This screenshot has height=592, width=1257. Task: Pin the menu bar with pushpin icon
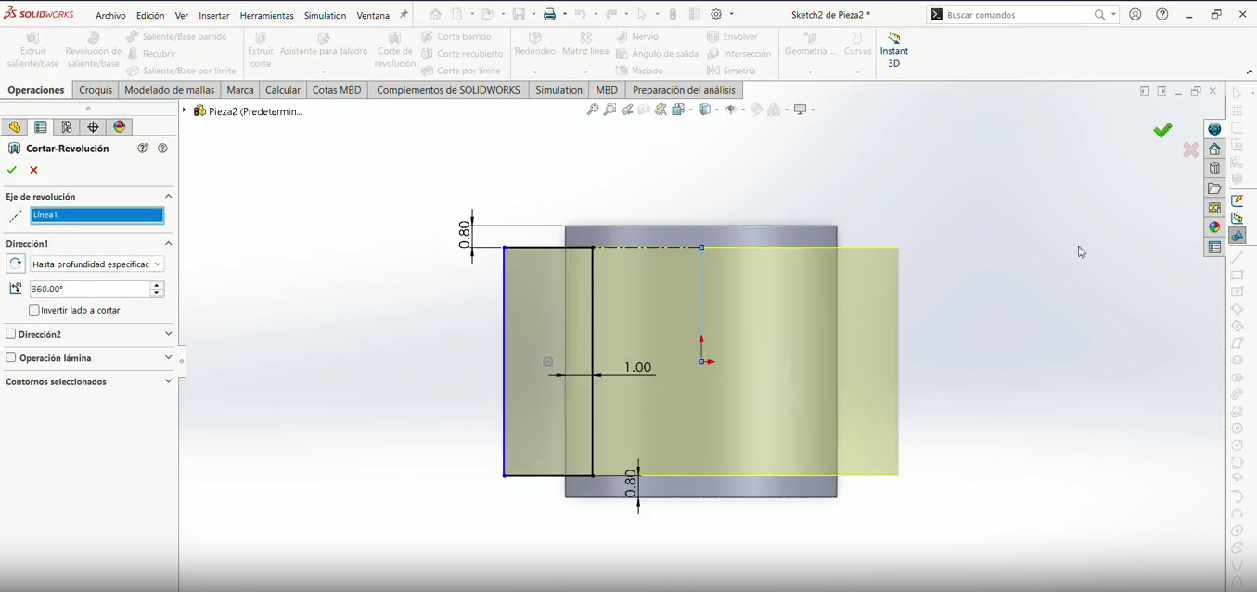tap(404, 15)
